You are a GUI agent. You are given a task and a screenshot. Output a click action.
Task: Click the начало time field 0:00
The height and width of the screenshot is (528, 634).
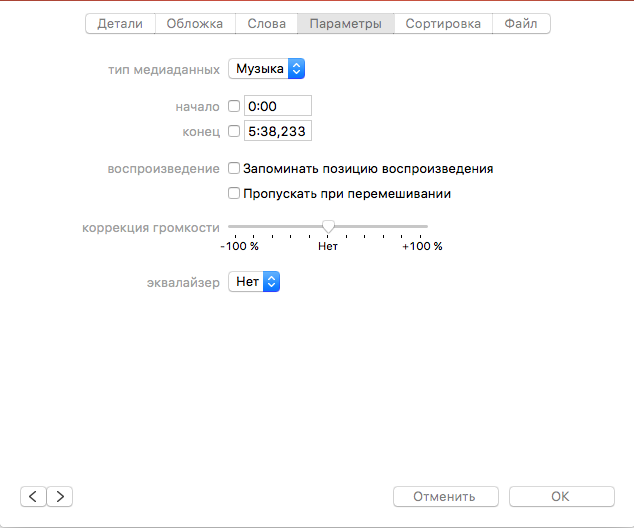(x=278, y=106)
